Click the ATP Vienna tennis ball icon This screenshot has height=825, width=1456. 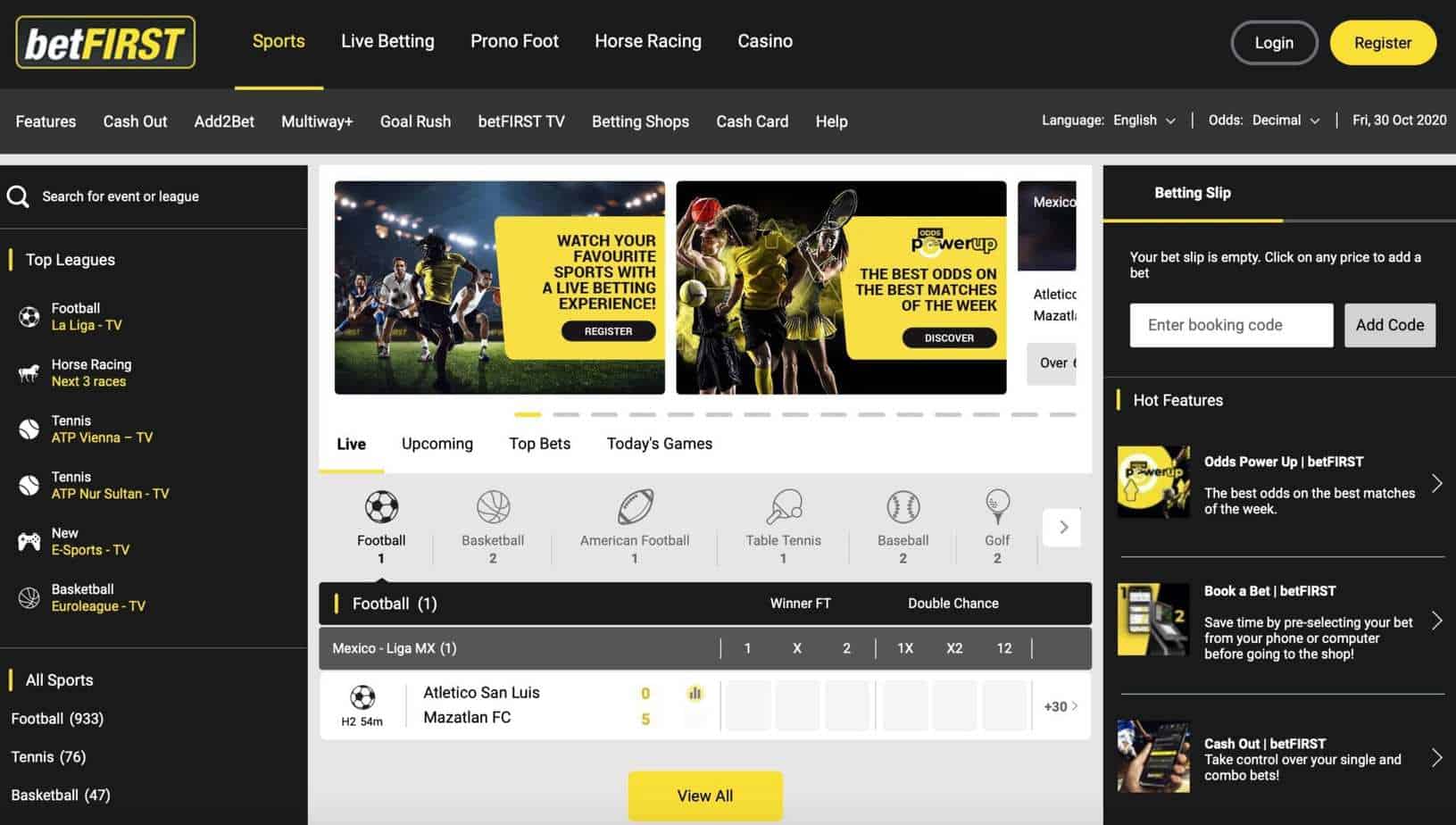click(x=29, y=429)
